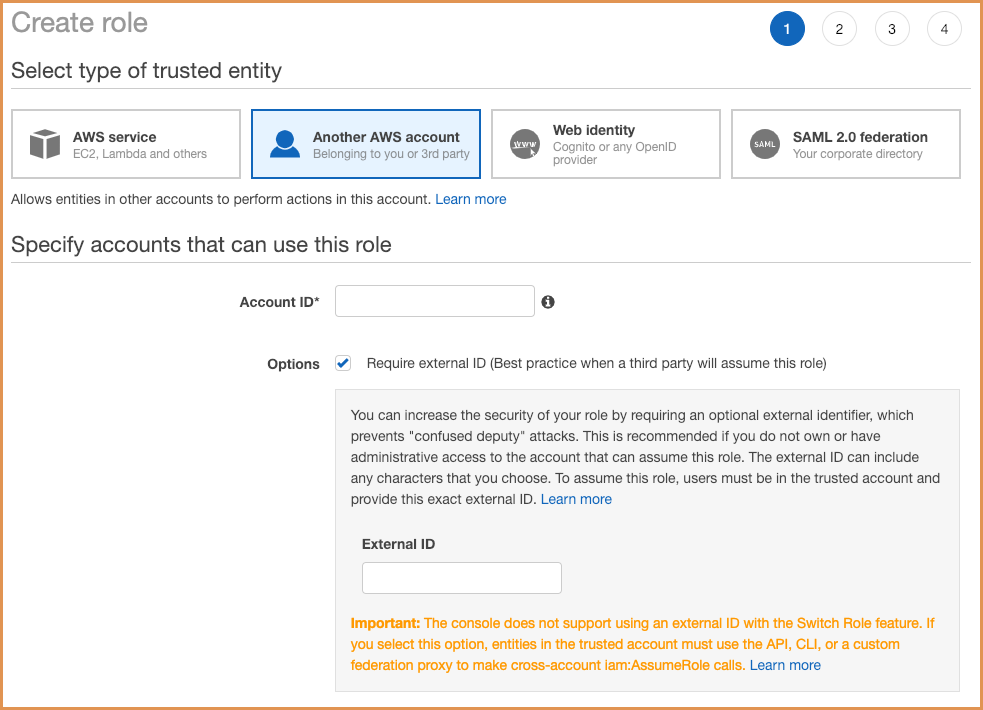Screen dimensions: 983x710
Task: Select AWS service trusted entity card
Action: click(x=126, y=144)
